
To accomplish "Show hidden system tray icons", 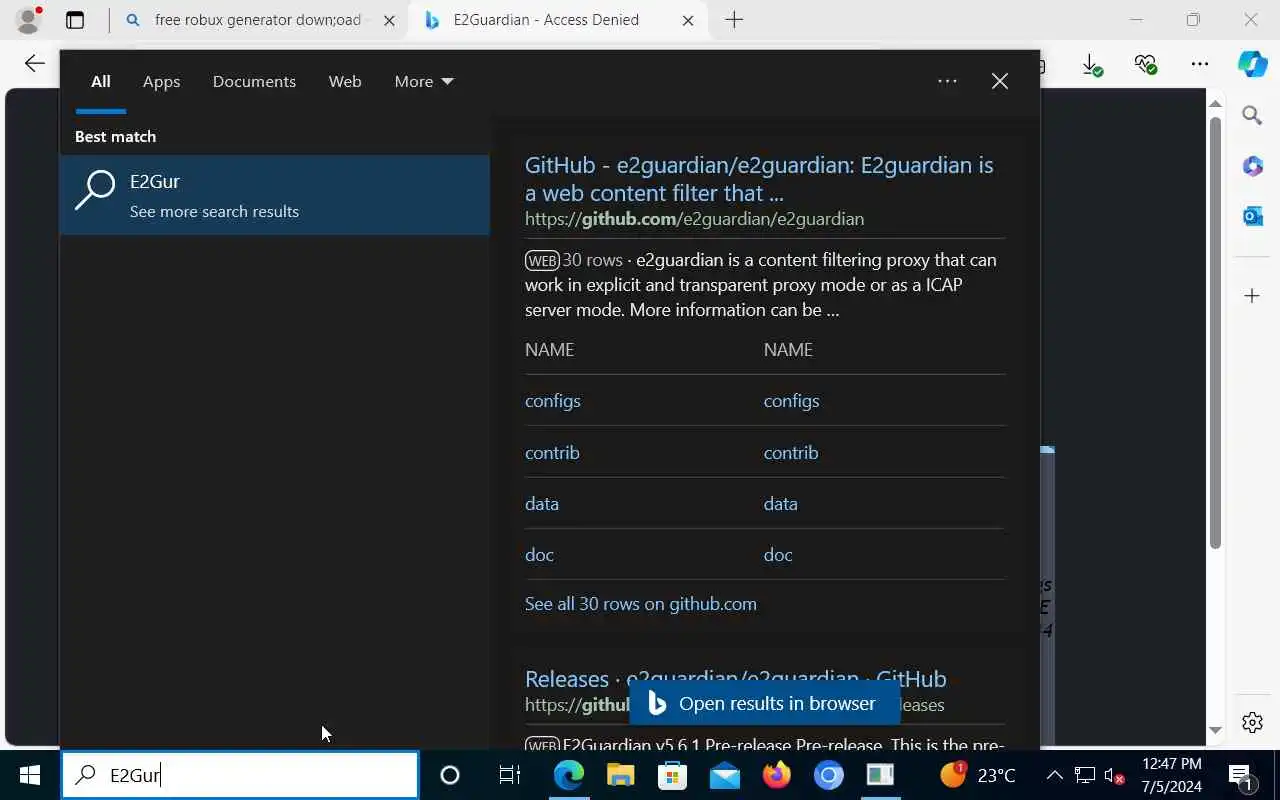I will 1054,775.
